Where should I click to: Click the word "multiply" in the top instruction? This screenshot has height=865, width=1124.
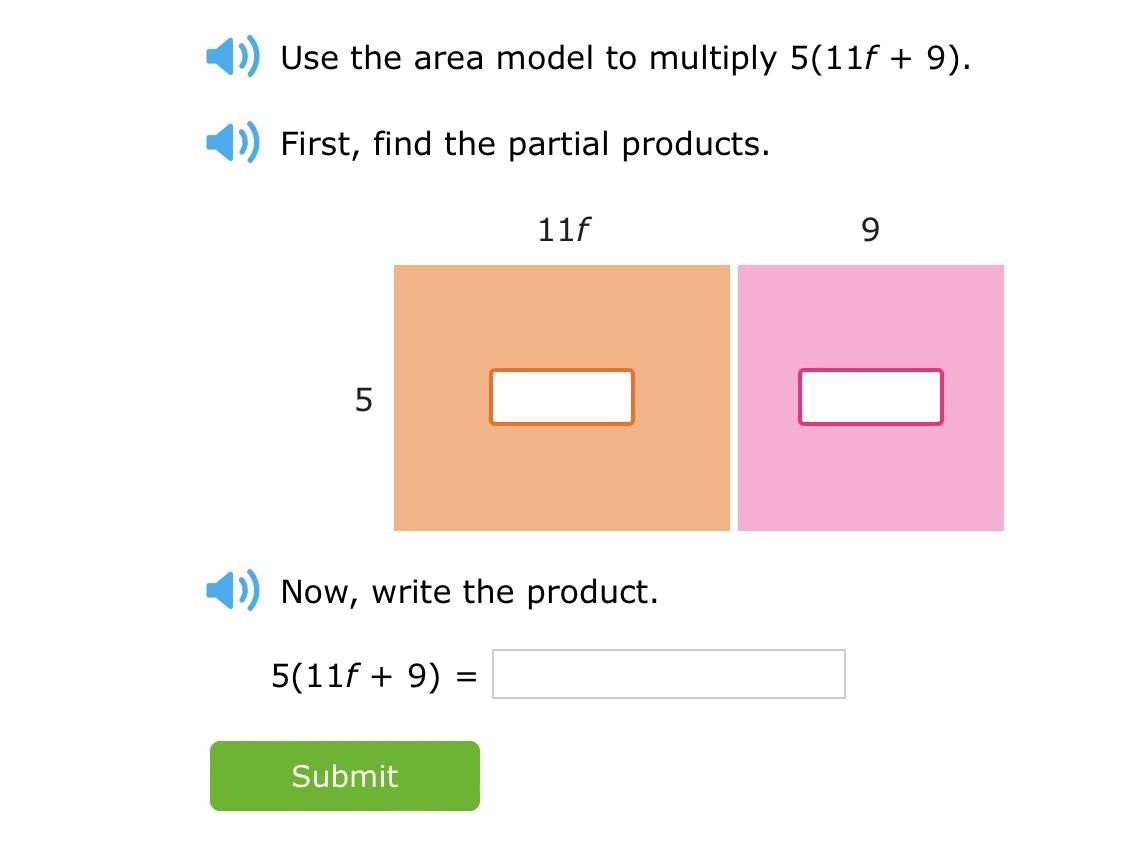[713, 59]
